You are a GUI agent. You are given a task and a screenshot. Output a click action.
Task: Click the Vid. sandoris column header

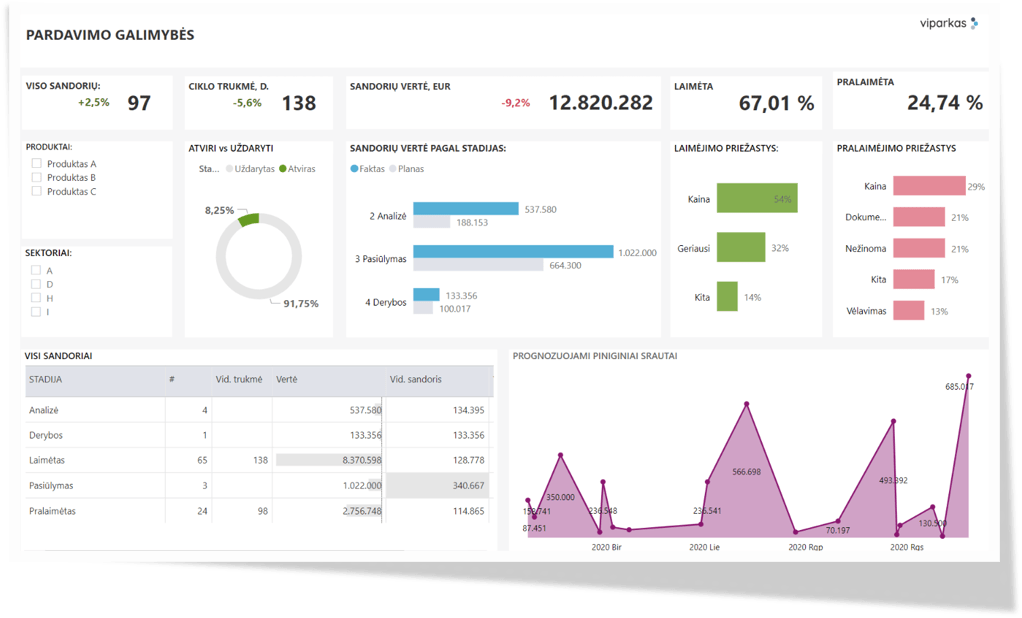click(x=415, y=380)
